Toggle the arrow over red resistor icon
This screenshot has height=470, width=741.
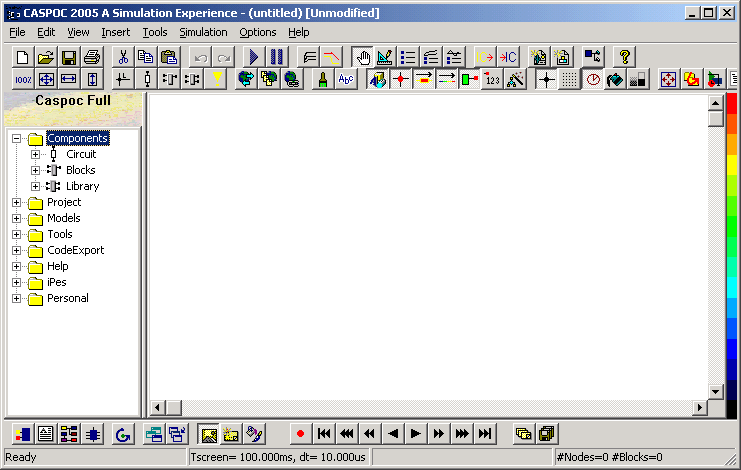424,79
